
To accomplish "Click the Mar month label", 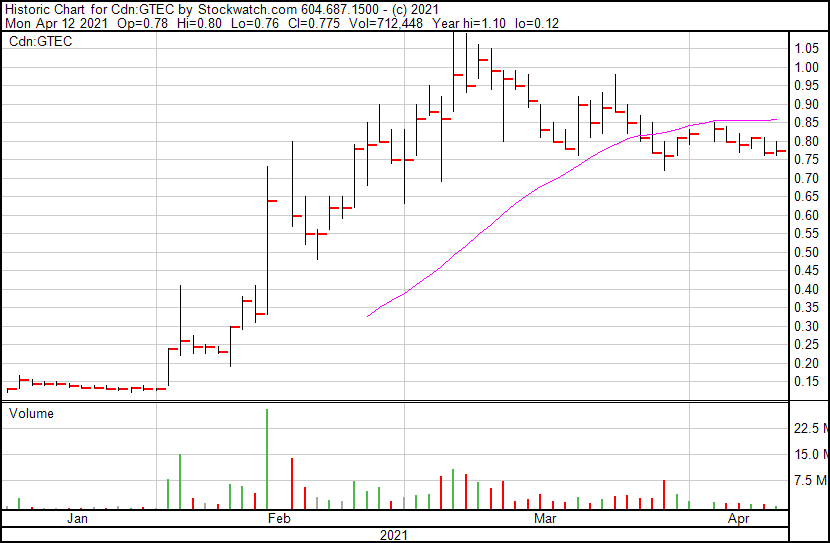I will point(545,518).
